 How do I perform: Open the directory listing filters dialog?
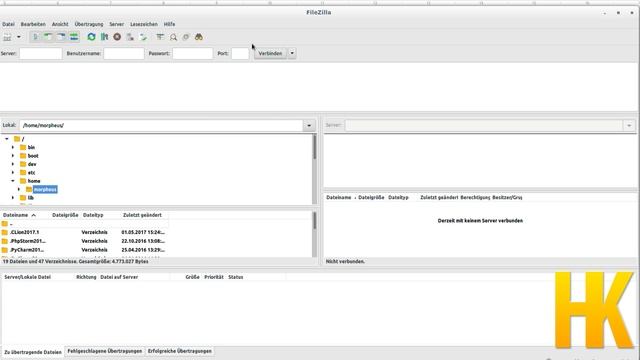pyautogui.click(x=160, y=37)
